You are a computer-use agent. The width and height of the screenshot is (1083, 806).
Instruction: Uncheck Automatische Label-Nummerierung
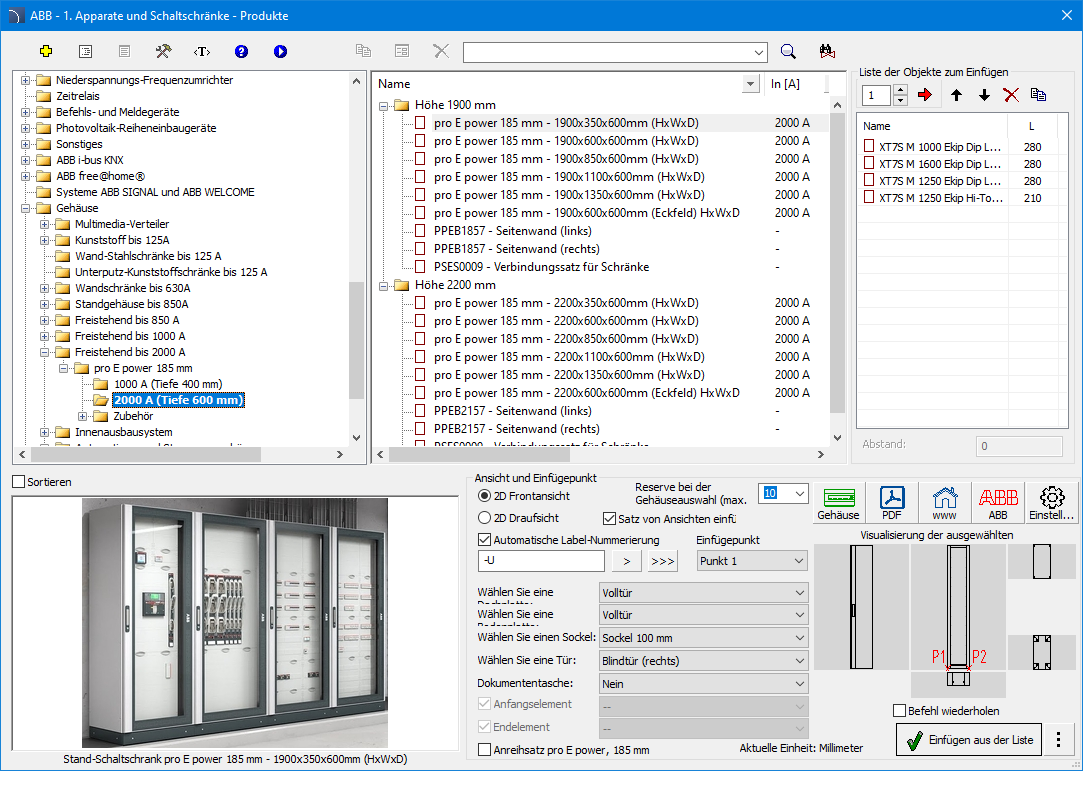pyautogui.click(x=485, y=540)
